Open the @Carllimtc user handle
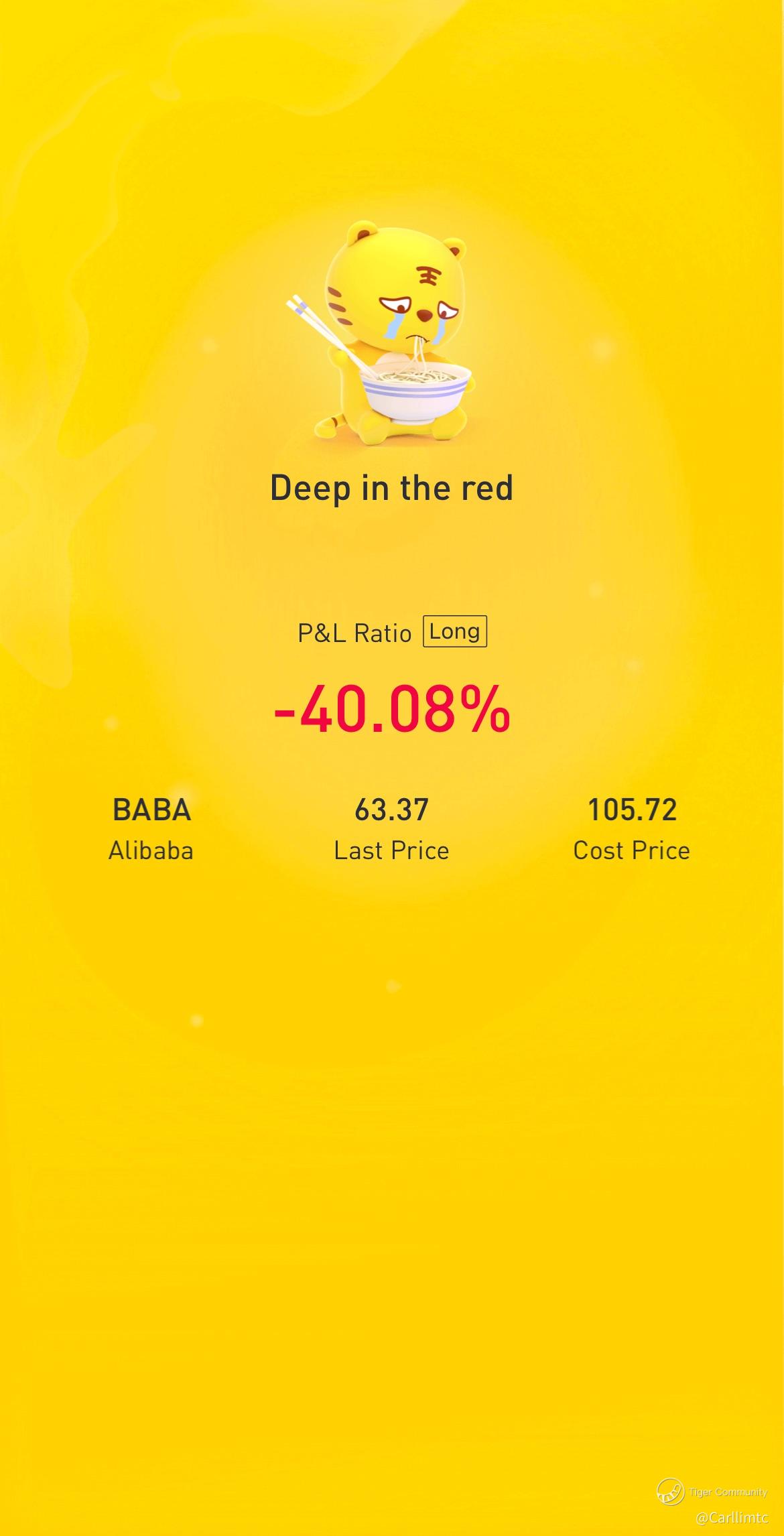The width and height of the screenshot is (784, 1536). [732, 1517]
